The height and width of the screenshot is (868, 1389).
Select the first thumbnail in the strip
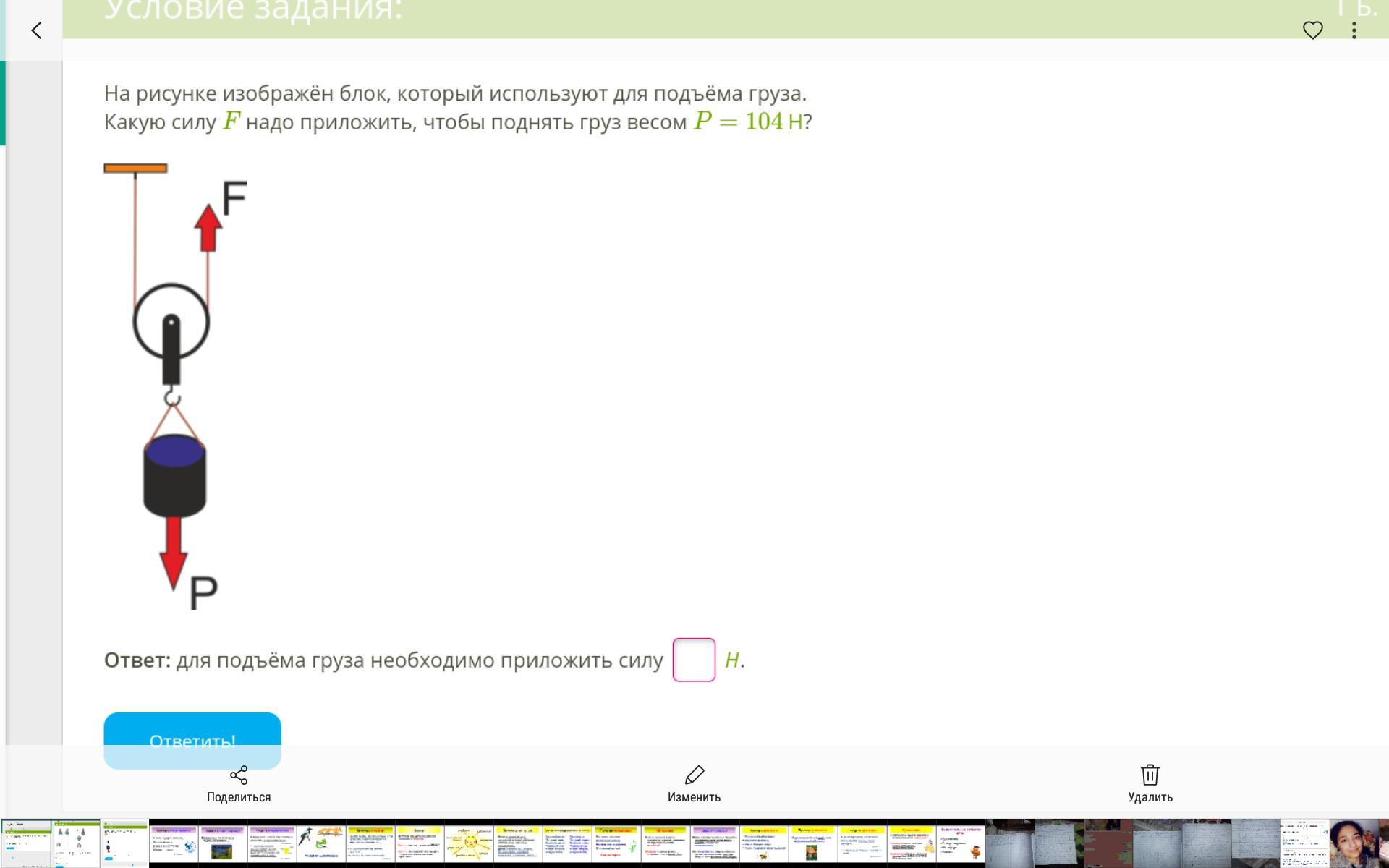(x=26, y=843)
